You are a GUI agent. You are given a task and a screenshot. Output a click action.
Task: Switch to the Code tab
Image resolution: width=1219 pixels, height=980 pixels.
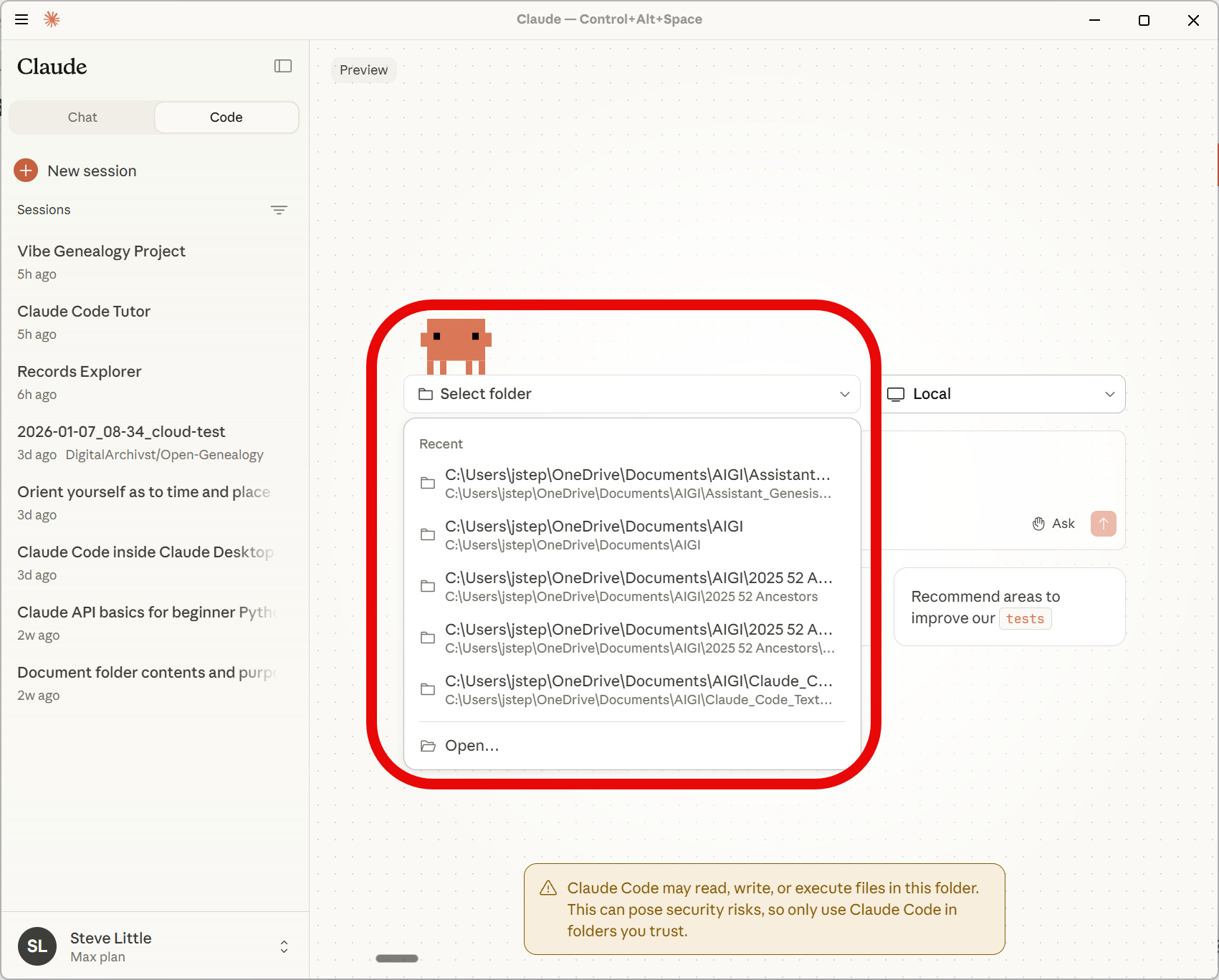(226, 117)
